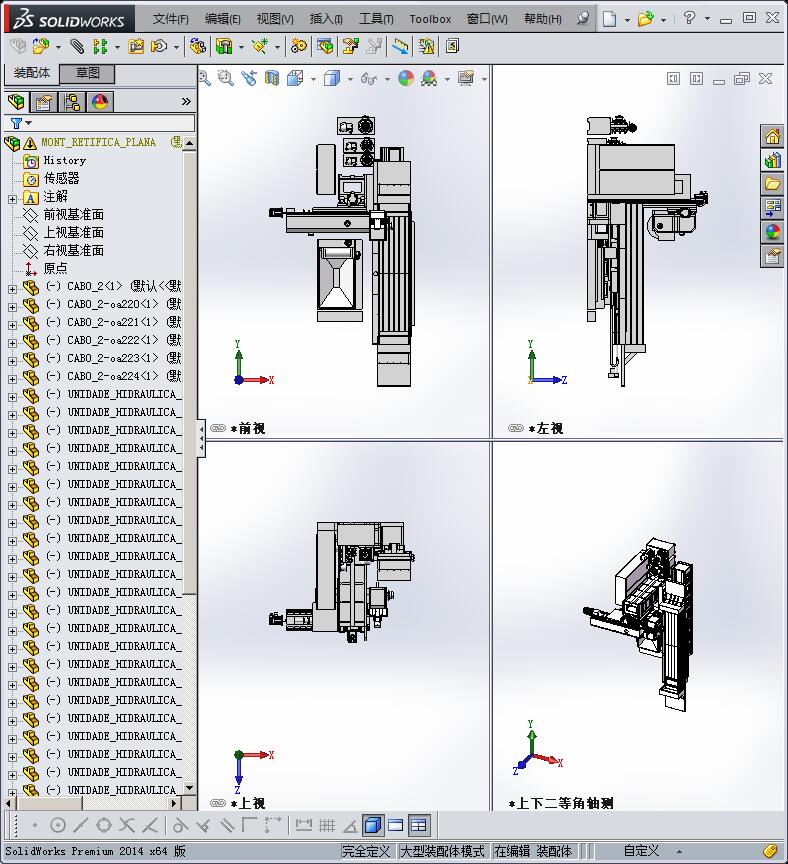Image resolution: width=788 pixels, height=864 pixels.
Task: Open the FeatureManager design tree tab
Action: click(17, 102)
